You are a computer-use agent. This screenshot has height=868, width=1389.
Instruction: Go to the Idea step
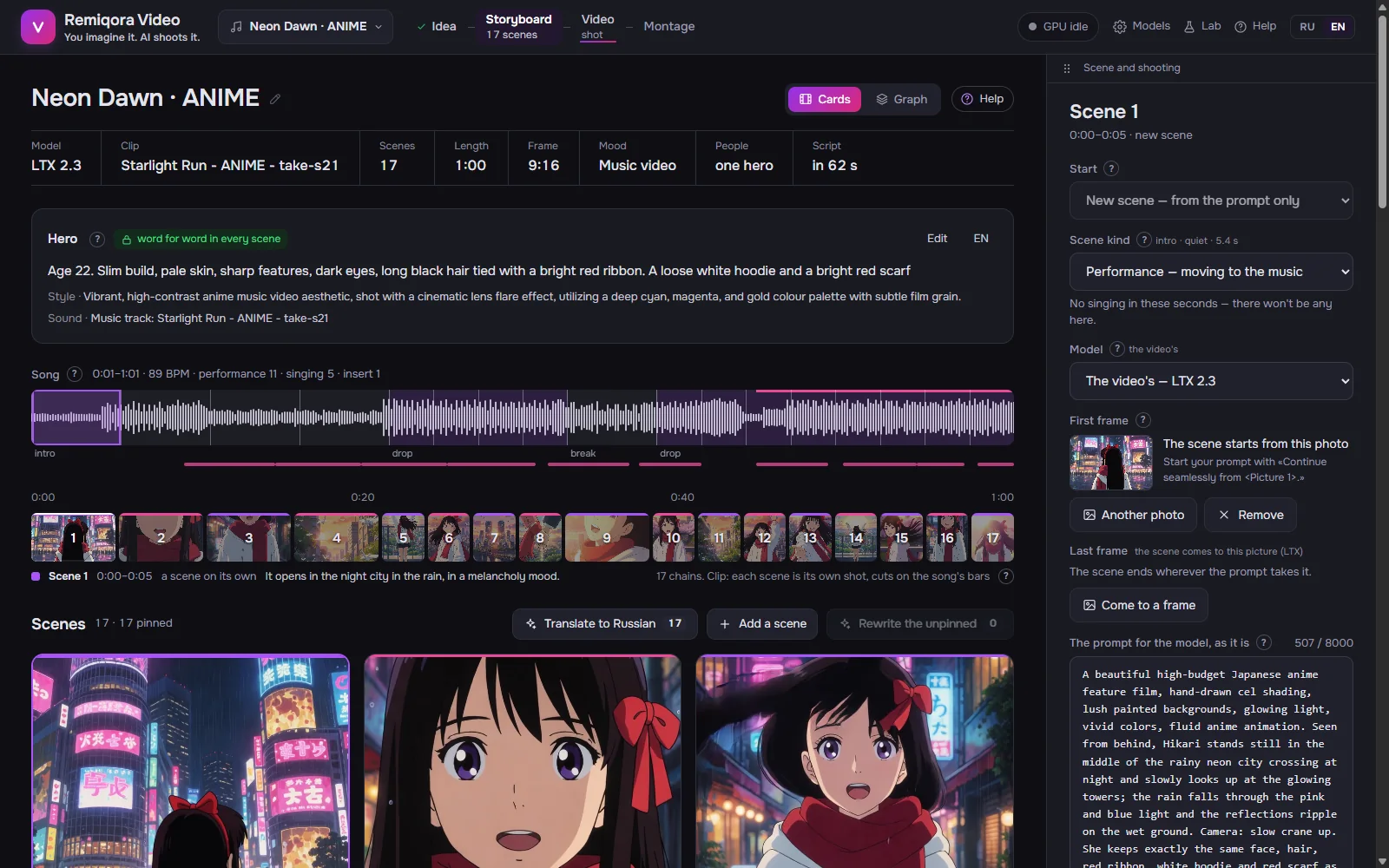437,26
